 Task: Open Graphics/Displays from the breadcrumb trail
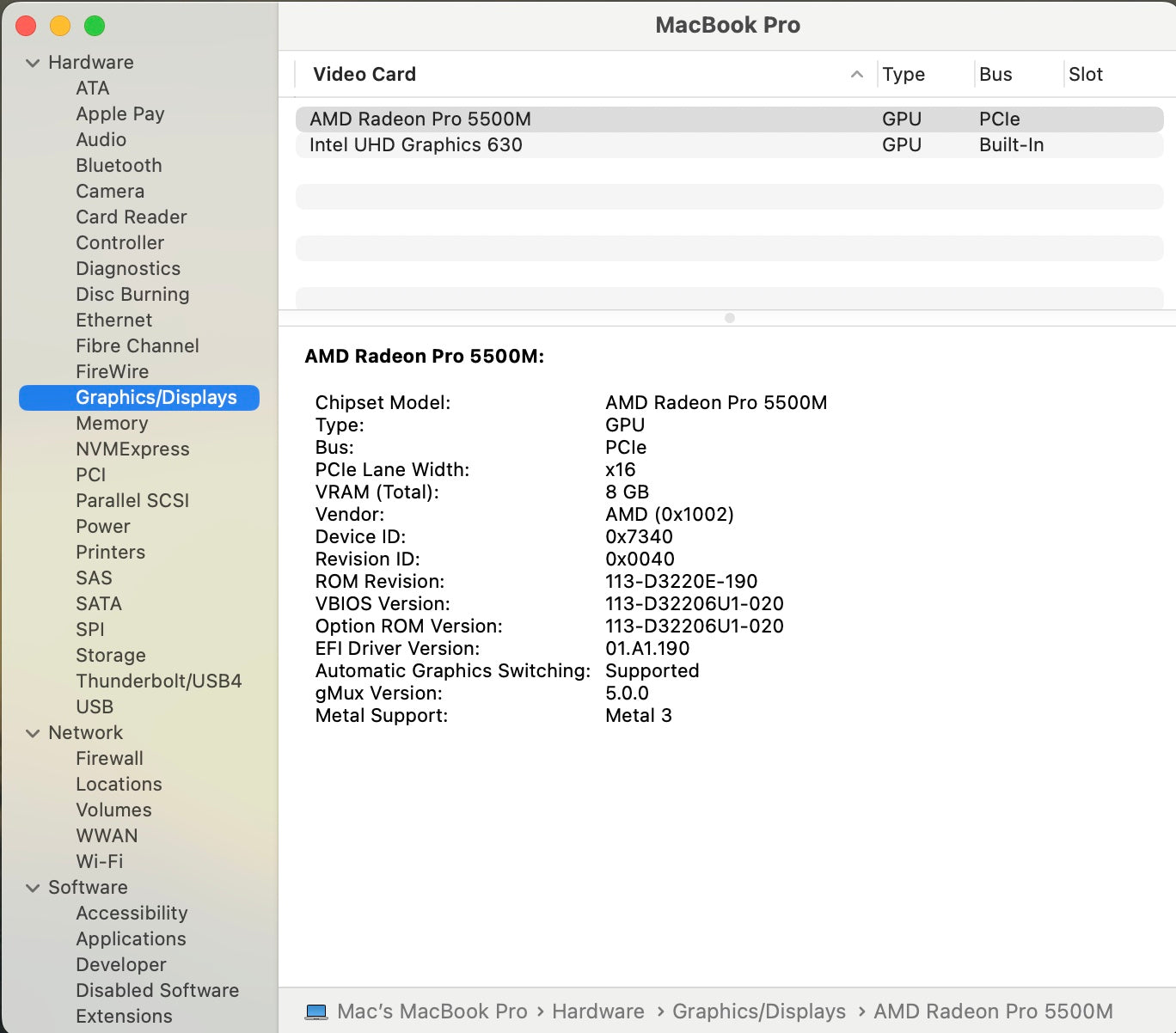758,1012
